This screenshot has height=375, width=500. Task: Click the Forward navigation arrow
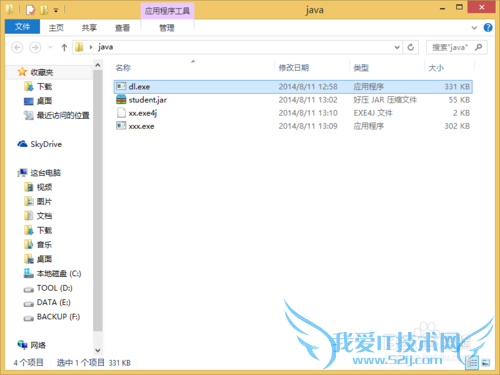point(35,47)
